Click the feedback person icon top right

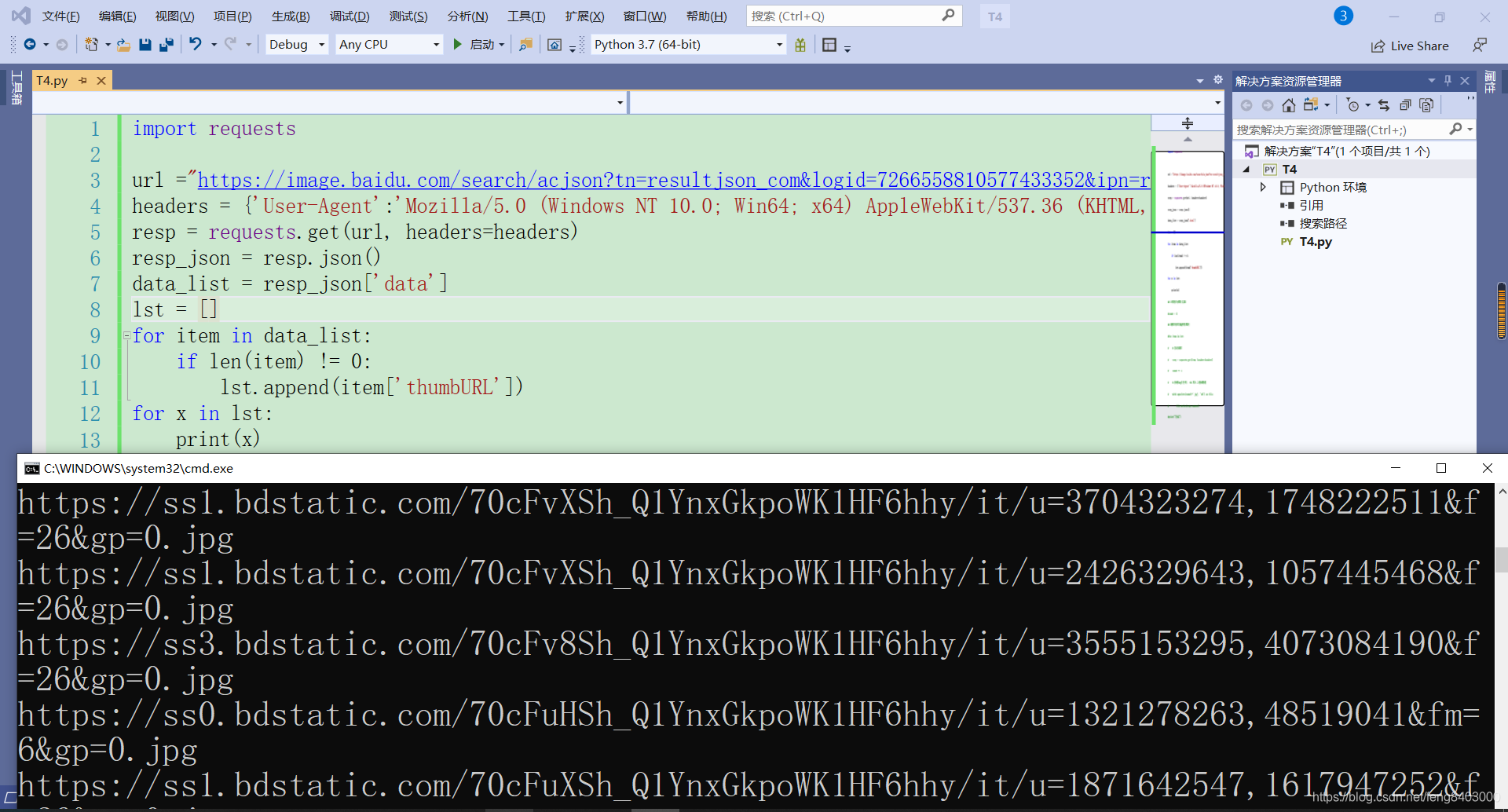(1480, 46)
